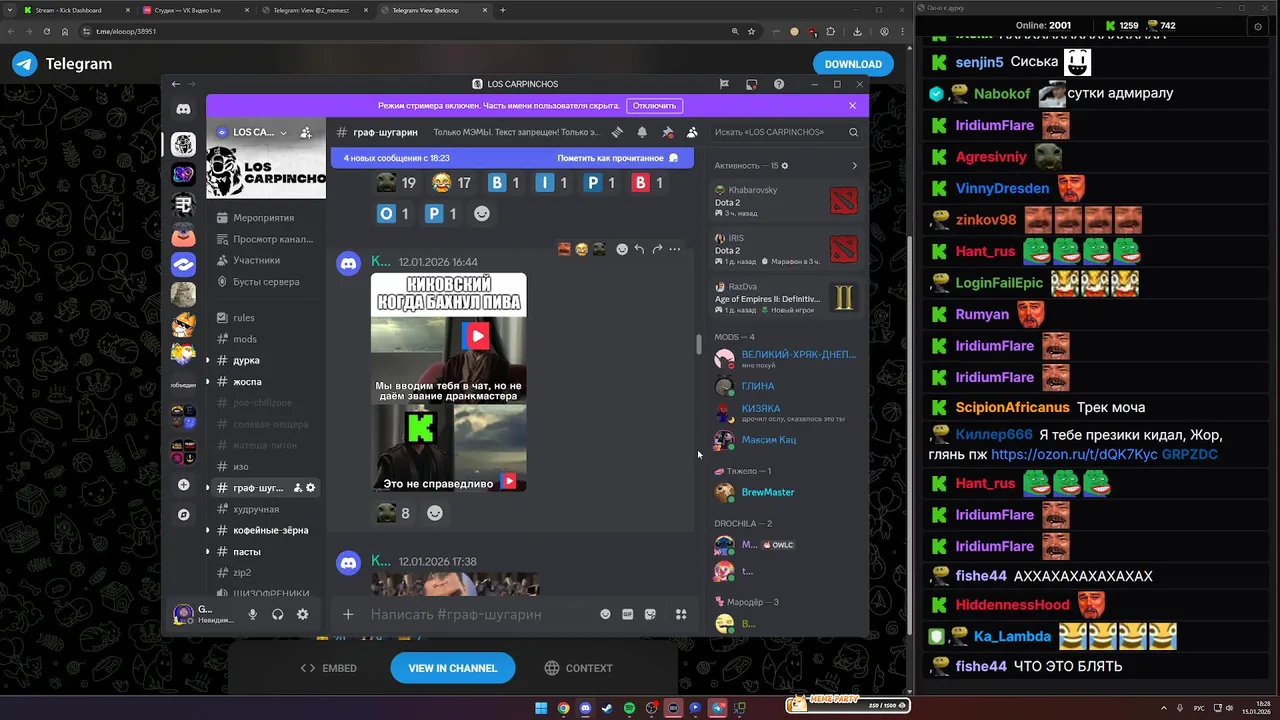Click the invite people icon beside server name
This screenshot has width=1280, height=720.
pyautogui.click(x=306, y=132)
